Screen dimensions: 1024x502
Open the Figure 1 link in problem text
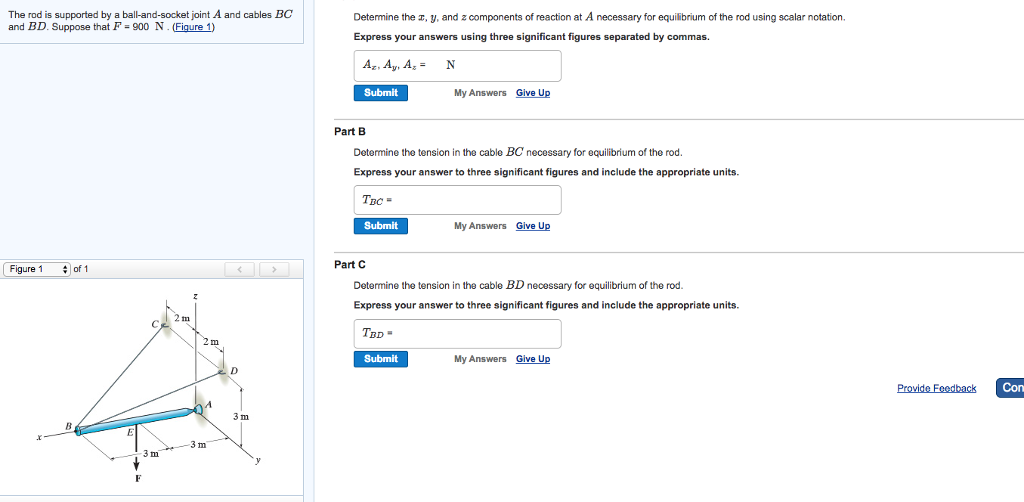193,26
